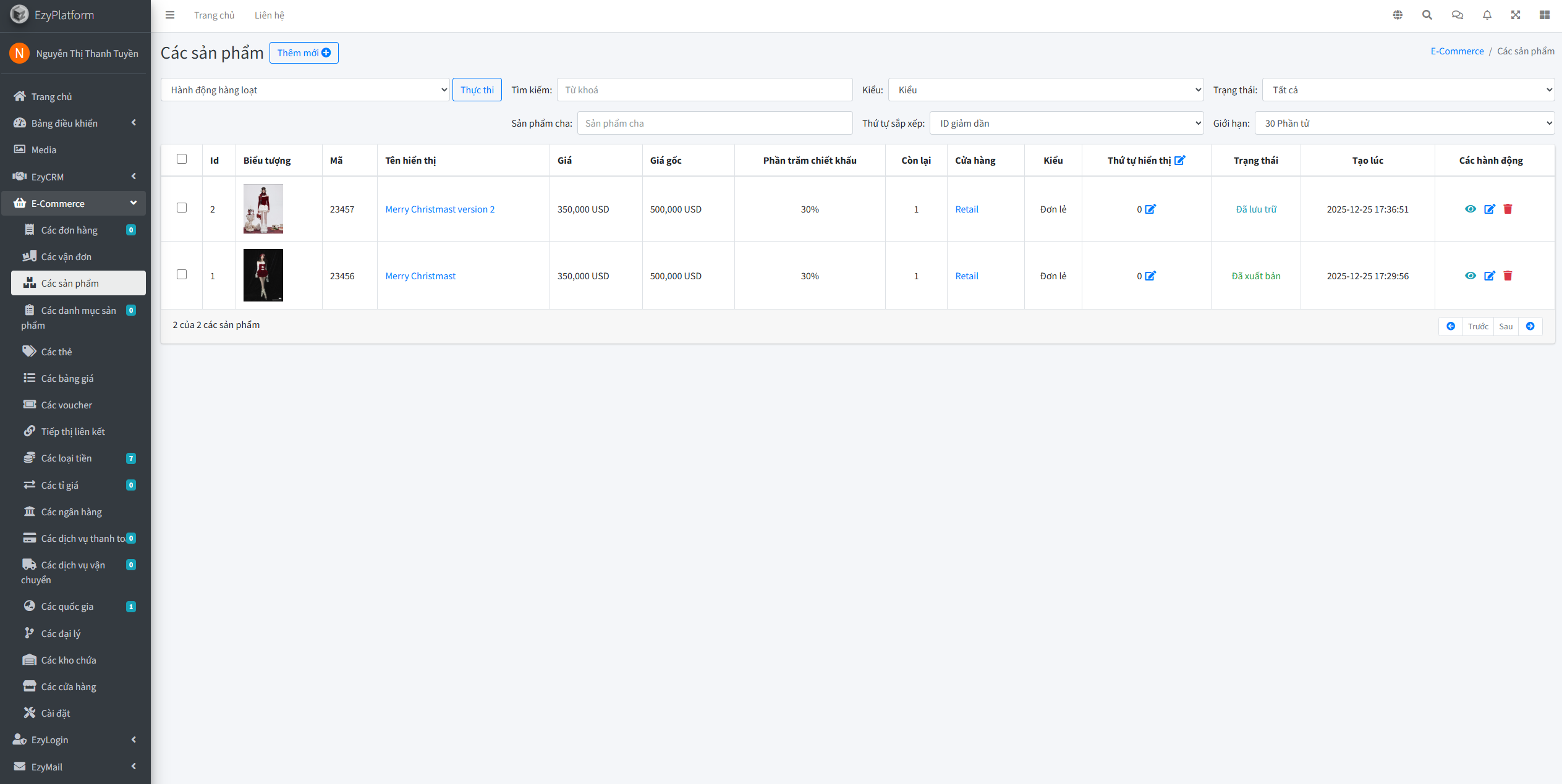Delete Merry Christmast version 2 with trash icon

(1508, 209)
